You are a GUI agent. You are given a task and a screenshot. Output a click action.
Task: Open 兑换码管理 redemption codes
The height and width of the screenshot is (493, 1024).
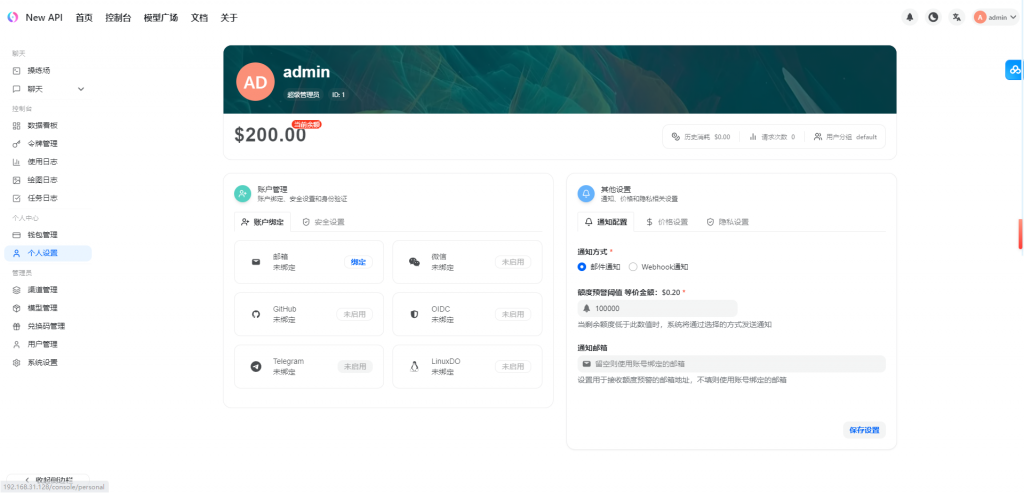(x=48, y=326)
